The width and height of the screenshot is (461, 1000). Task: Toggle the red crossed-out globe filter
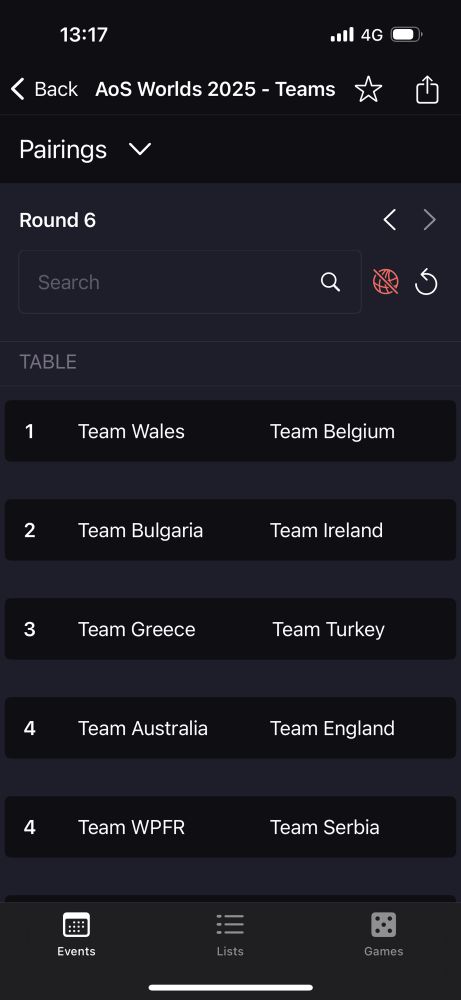(x=386, y=281)
